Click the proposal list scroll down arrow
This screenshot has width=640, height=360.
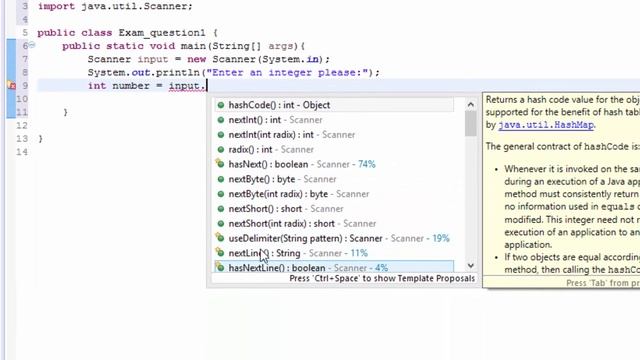pos(471,266)
